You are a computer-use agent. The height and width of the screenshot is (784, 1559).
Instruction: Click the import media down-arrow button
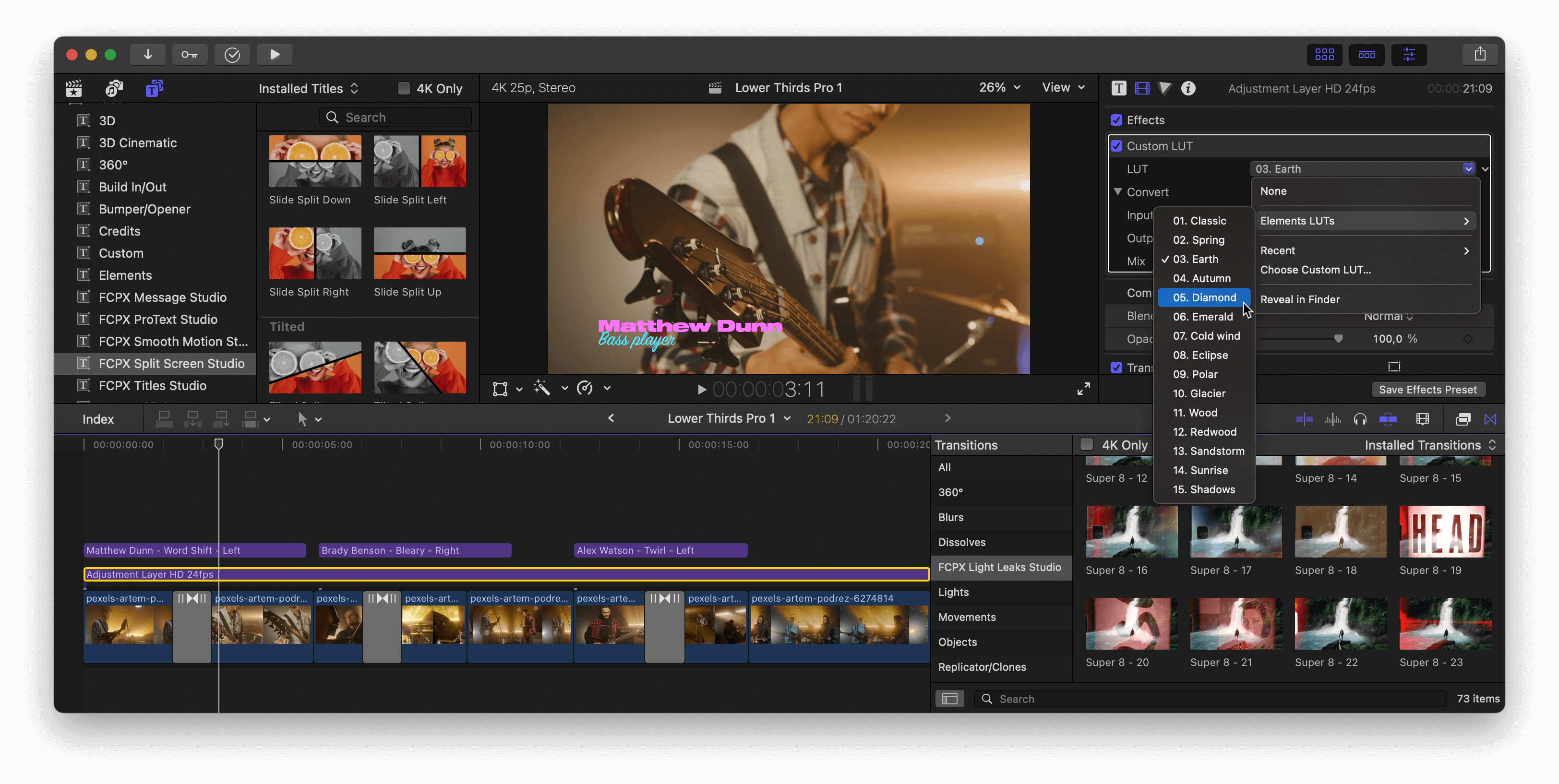pyautogui.click(x=148, y=54)
